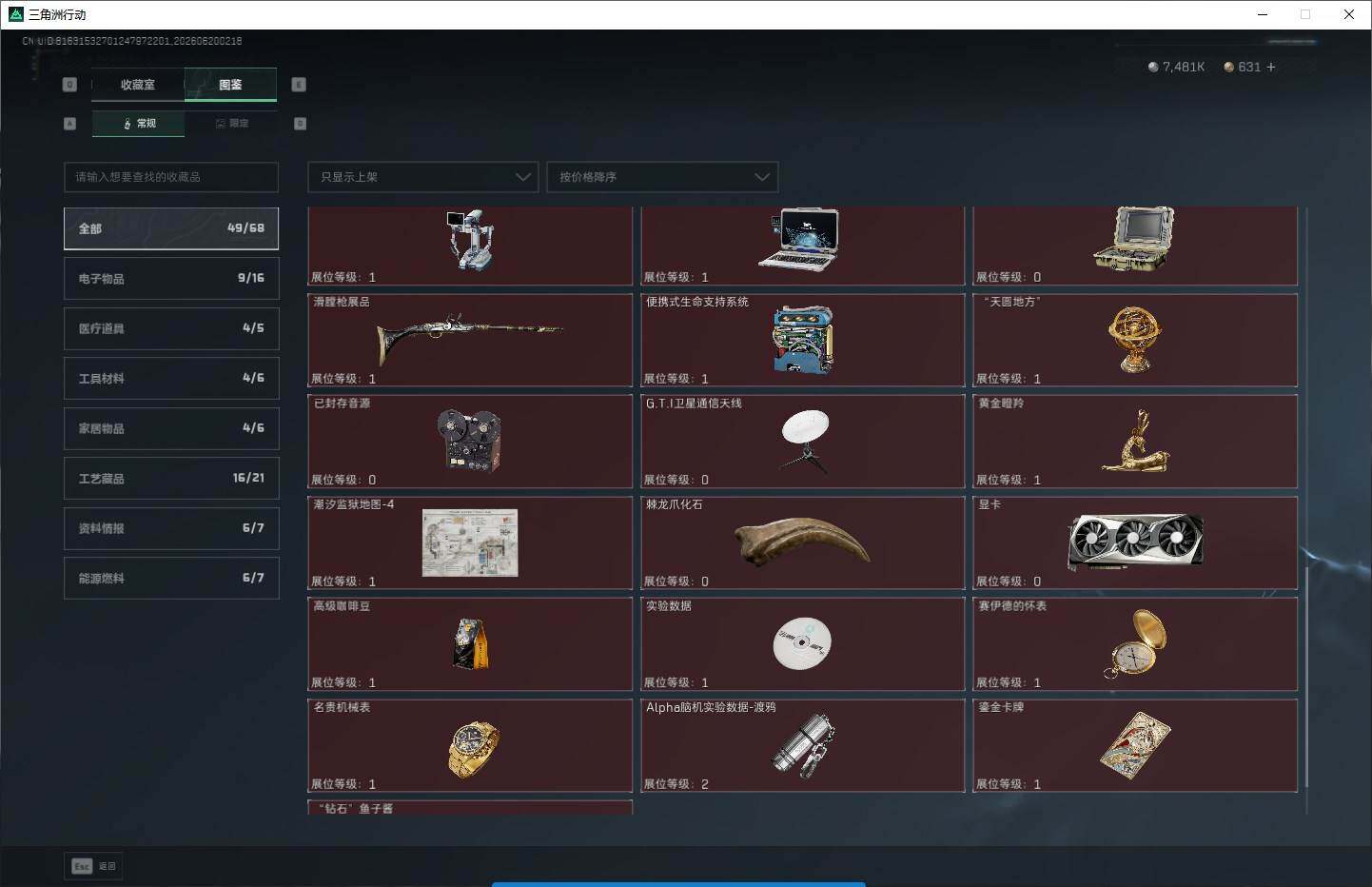Click the robot item icon in top row
Viewport: 1372px width, 887px height.
[x=470, y=240]
